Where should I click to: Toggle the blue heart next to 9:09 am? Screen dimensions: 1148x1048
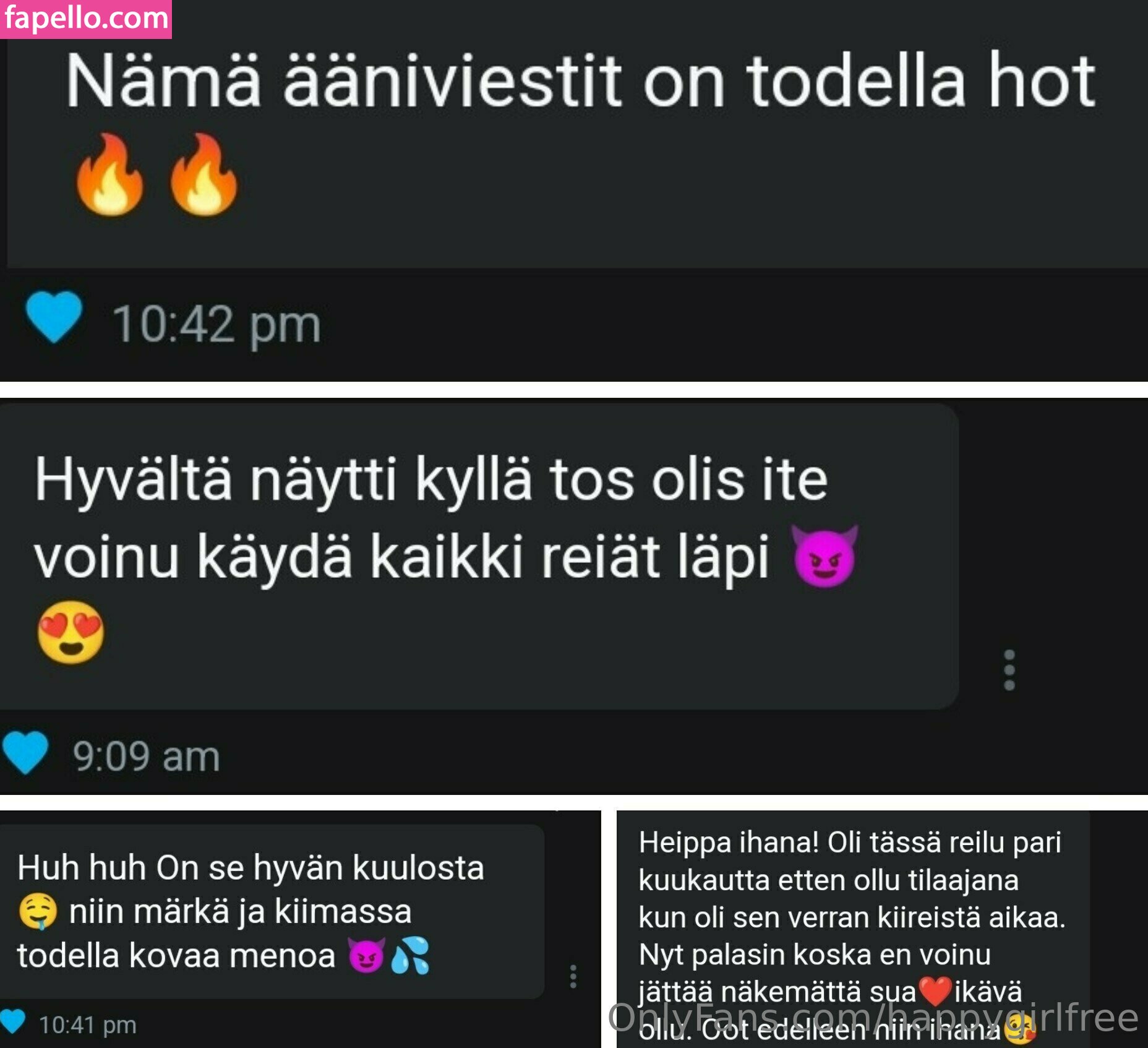coord(25,752)
